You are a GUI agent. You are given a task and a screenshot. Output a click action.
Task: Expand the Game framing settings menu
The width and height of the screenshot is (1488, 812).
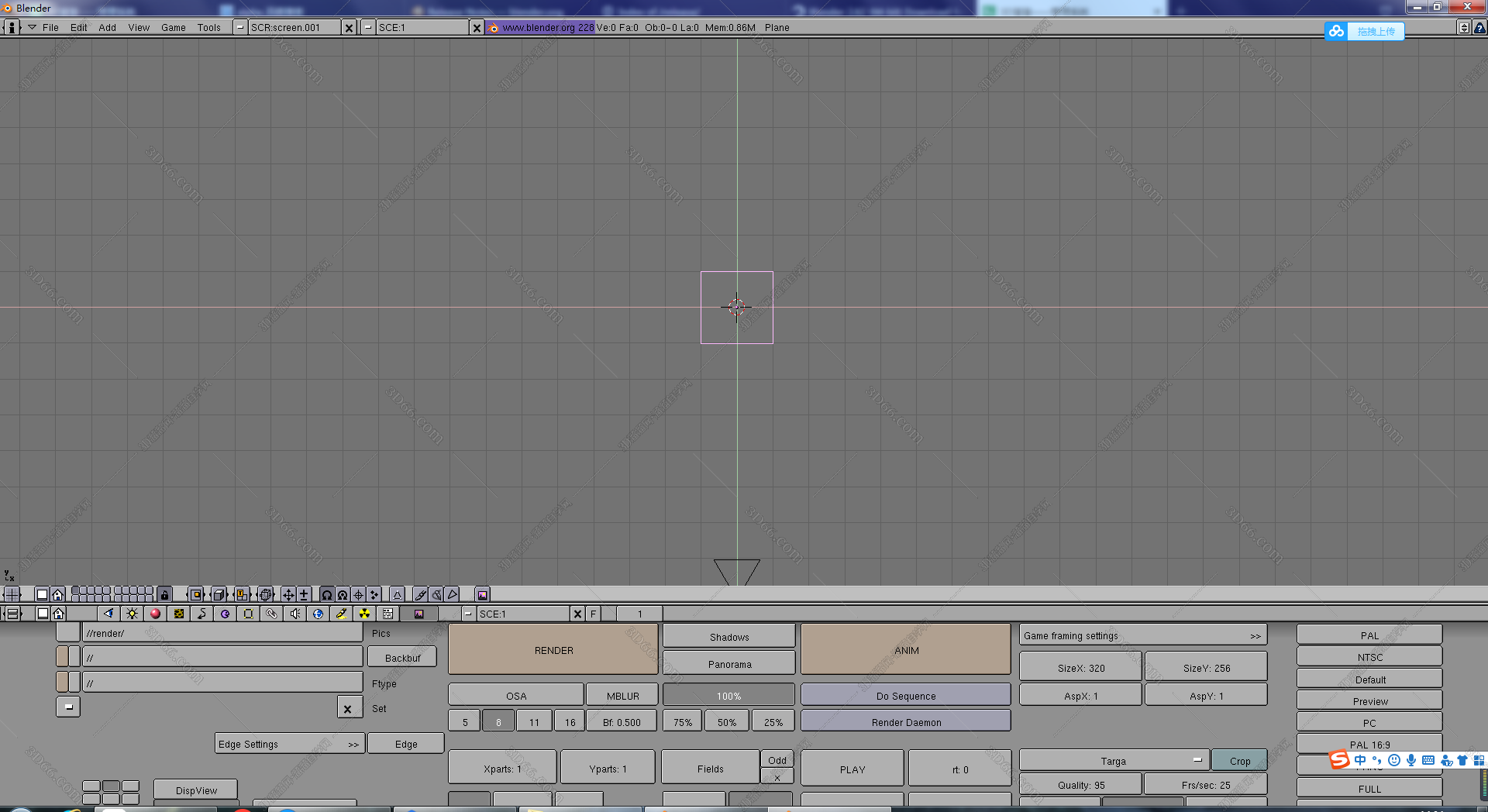tap(1142, 635)
